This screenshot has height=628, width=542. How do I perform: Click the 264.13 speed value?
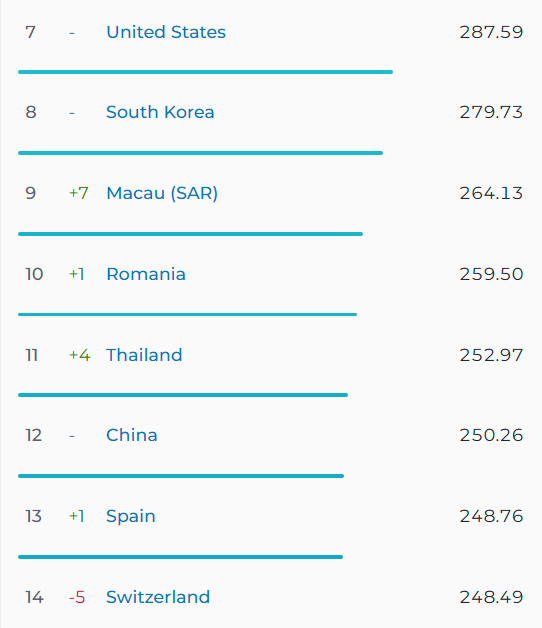(x=491, y=193)
